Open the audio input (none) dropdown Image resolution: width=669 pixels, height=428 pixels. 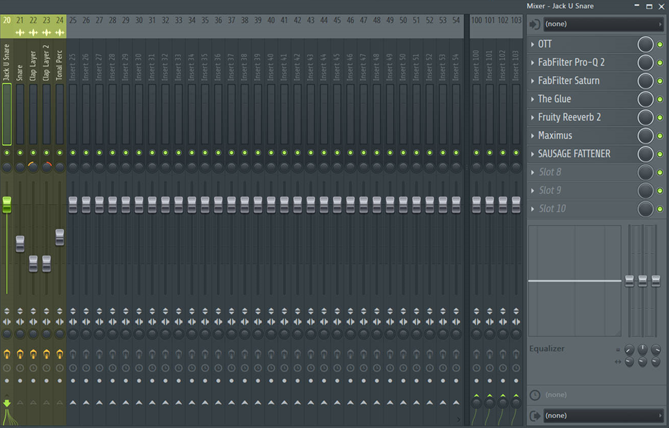(603, 24)
